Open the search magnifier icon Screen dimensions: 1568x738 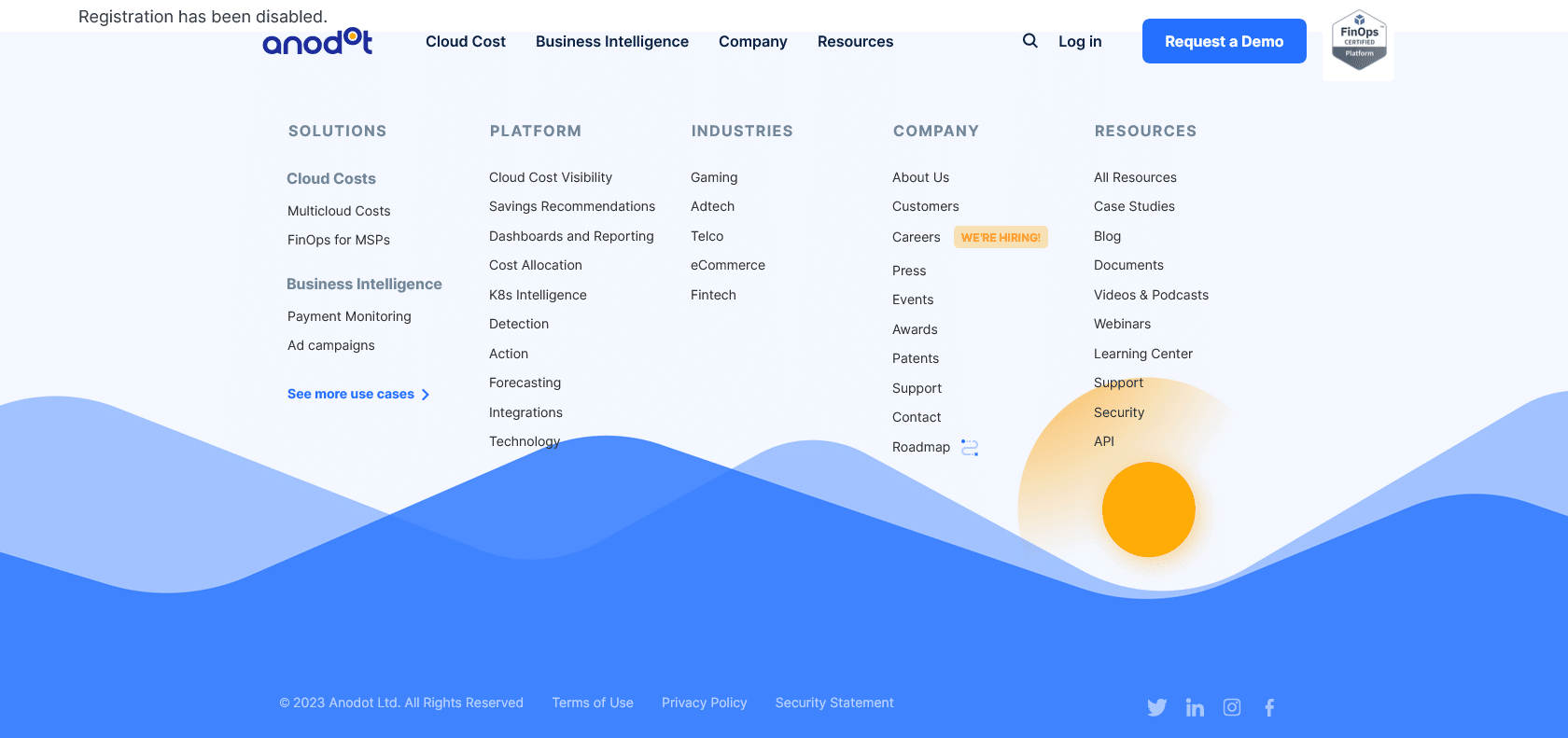tap(1029, 40)
